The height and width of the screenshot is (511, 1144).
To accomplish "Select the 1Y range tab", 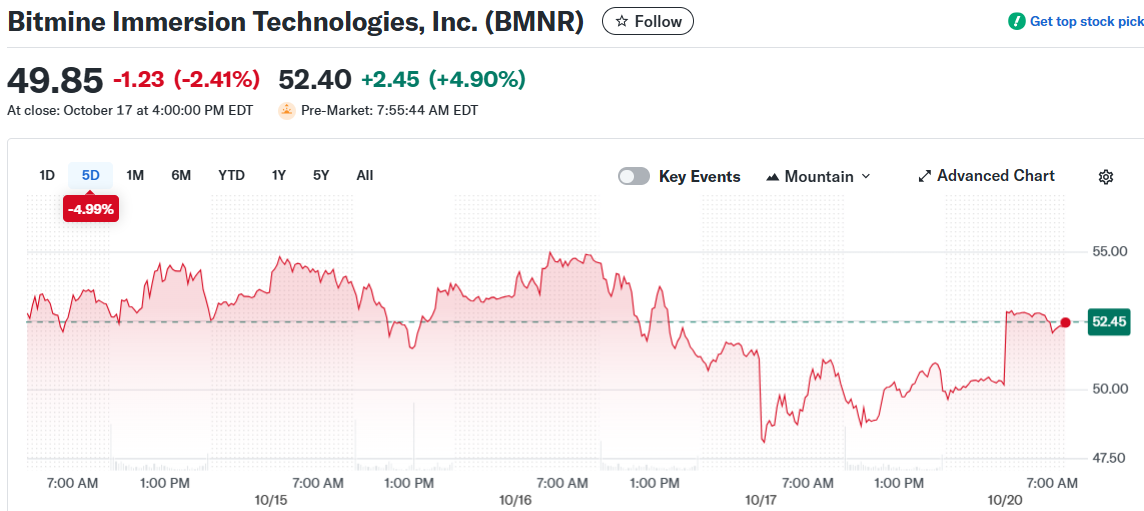I will pyautogui.click(x=279, y=175).
